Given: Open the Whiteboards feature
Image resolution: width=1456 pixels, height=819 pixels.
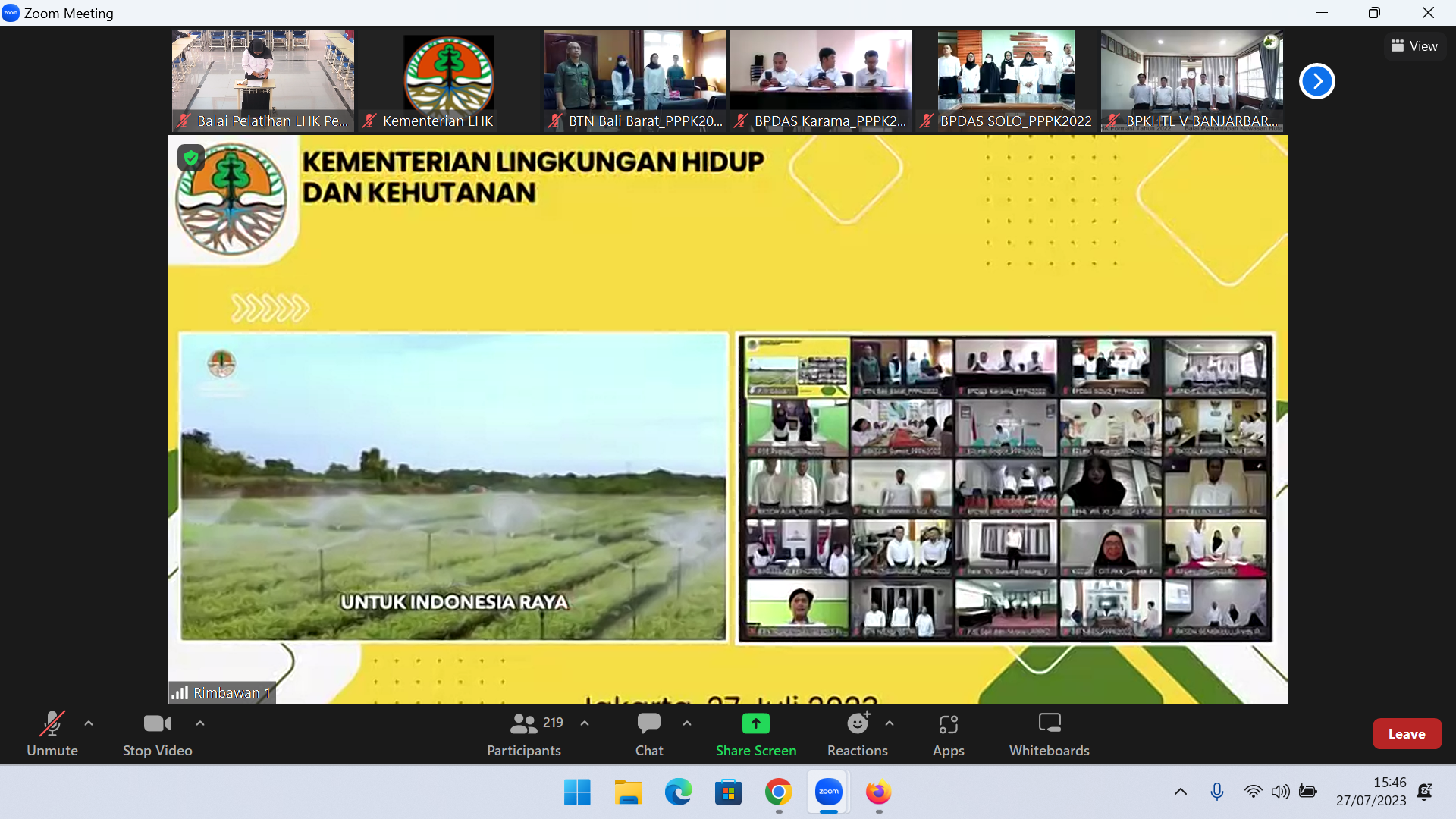Looking at the screenshot, I should pos(1050,733).
